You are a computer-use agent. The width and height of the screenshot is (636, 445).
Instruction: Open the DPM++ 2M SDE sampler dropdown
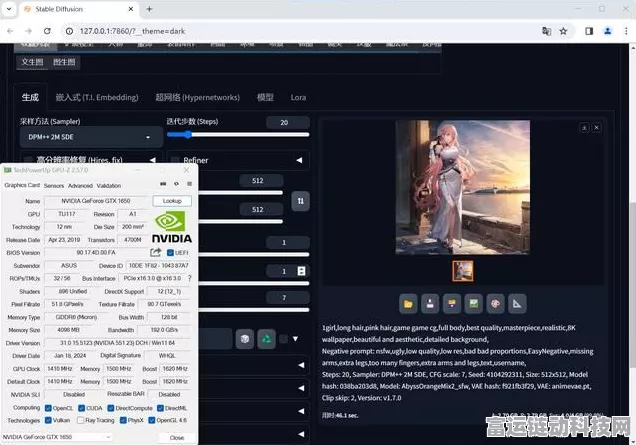91,137
